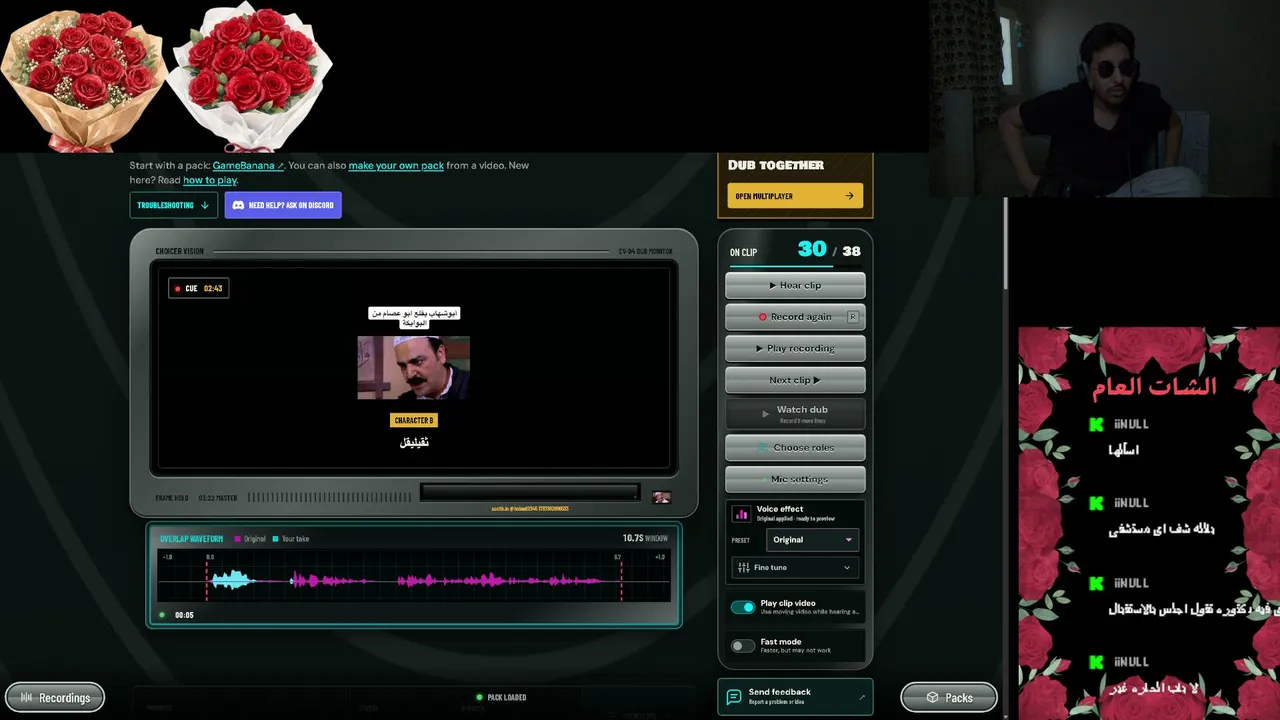Open Multiplayer under Dub Together
The height and width of the screenshot is (720, 1280).
795,196
